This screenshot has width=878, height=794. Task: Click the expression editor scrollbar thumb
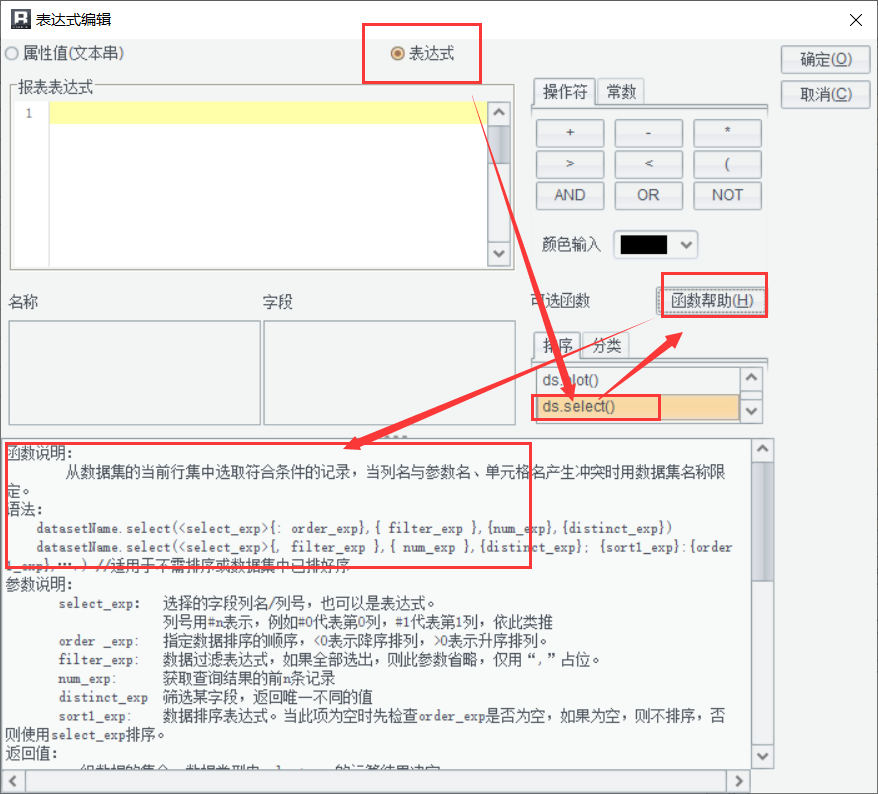(498, 144)
